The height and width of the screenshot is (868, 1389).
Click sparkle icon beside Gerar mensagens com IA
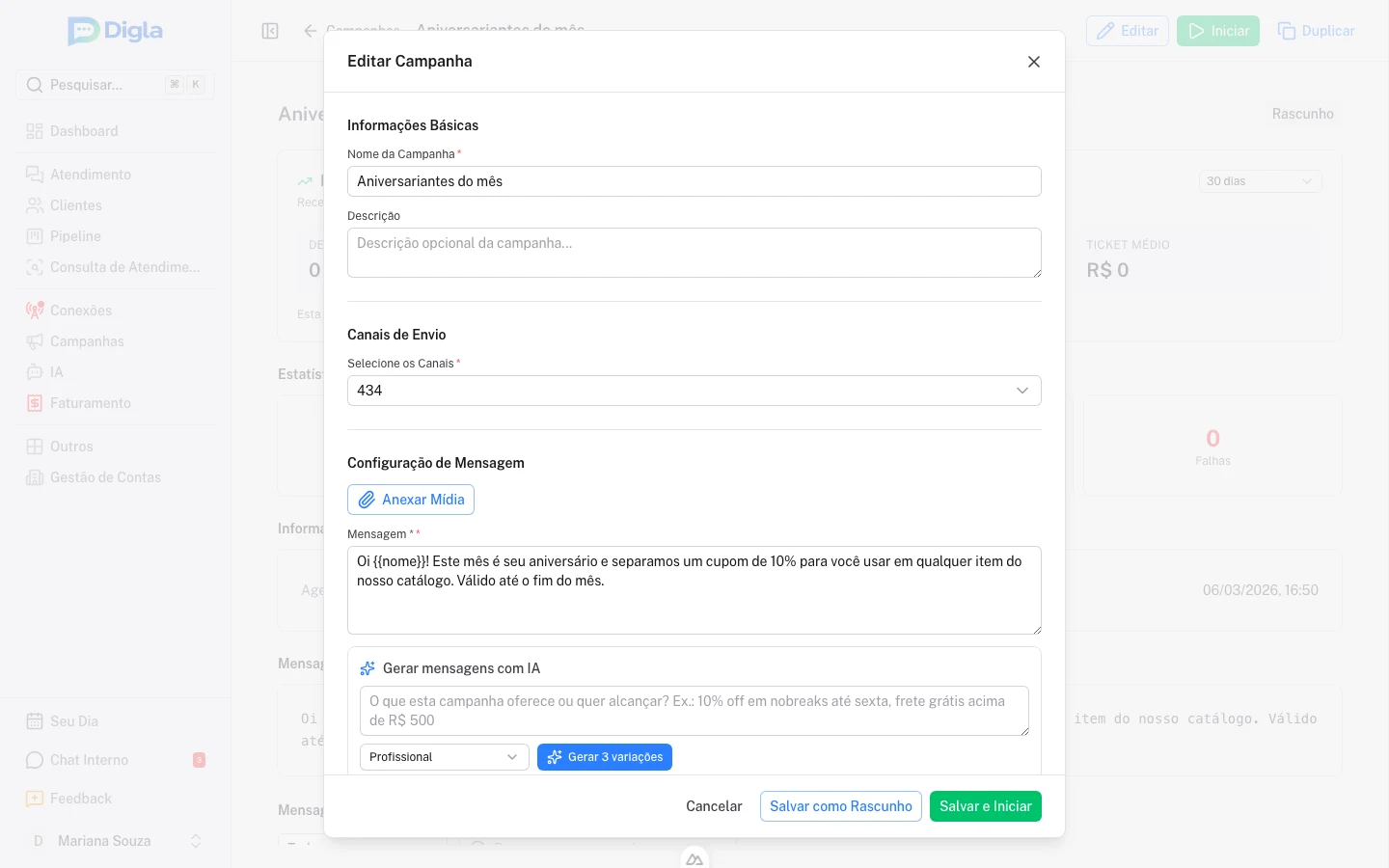click(368, 668)
